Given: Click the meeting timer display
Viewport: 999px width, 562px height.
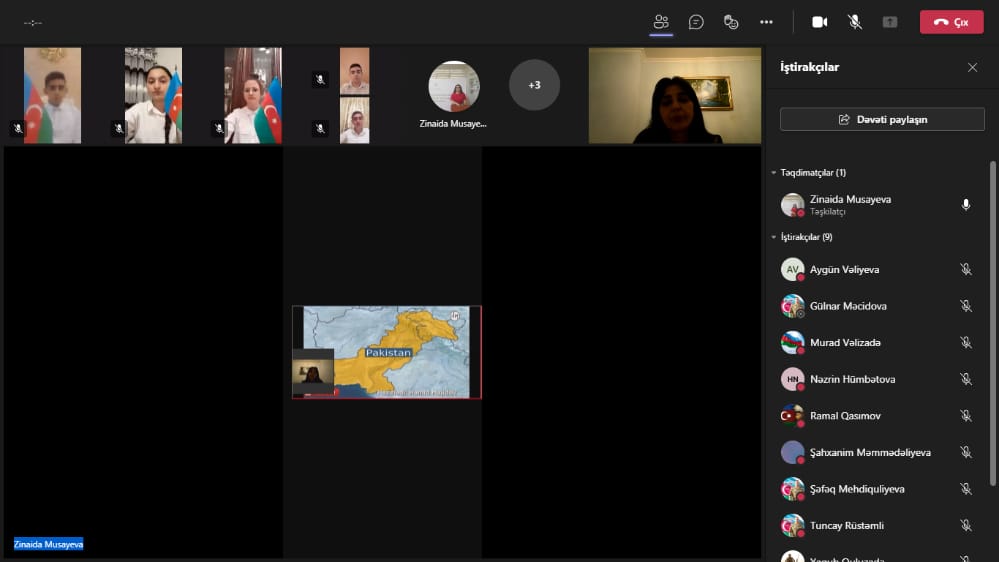Looking at the screenshot, I should 33,23.
